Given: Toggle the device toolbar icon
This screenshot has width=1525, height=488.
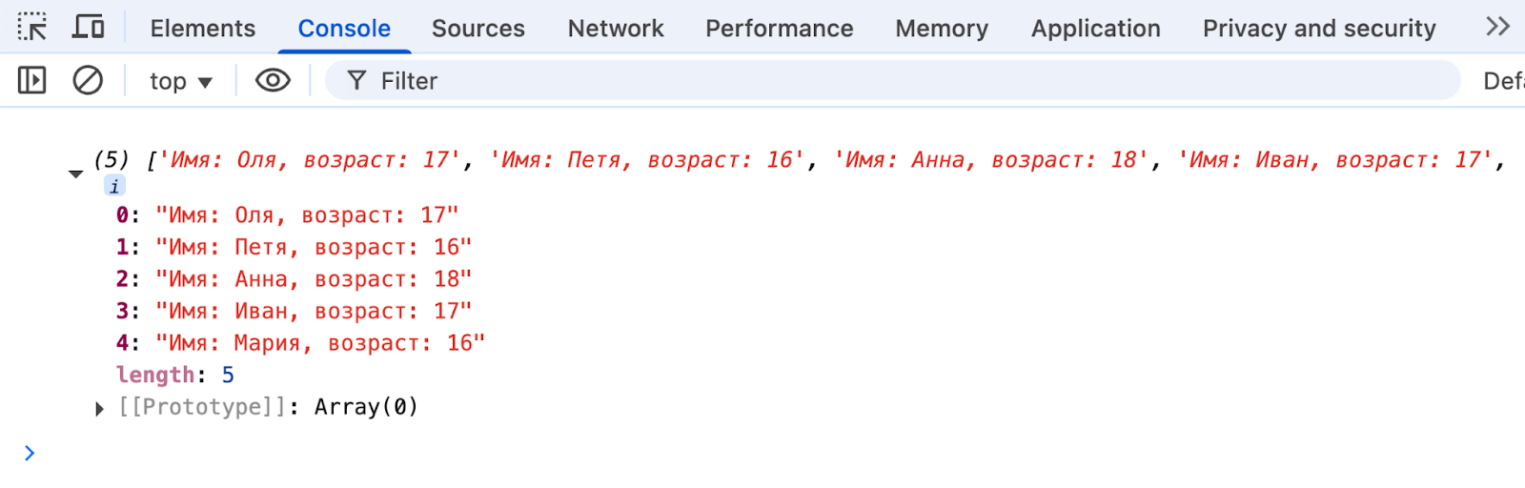Looking at the screenshot, I should 89,27.
